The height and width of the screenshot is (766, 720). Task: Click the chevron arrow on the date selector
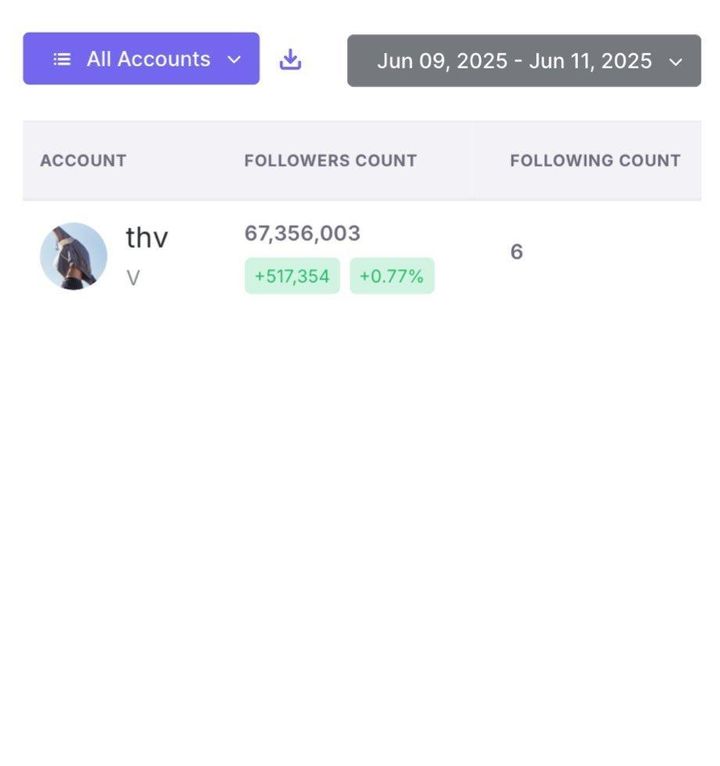[x=676, y=62]
